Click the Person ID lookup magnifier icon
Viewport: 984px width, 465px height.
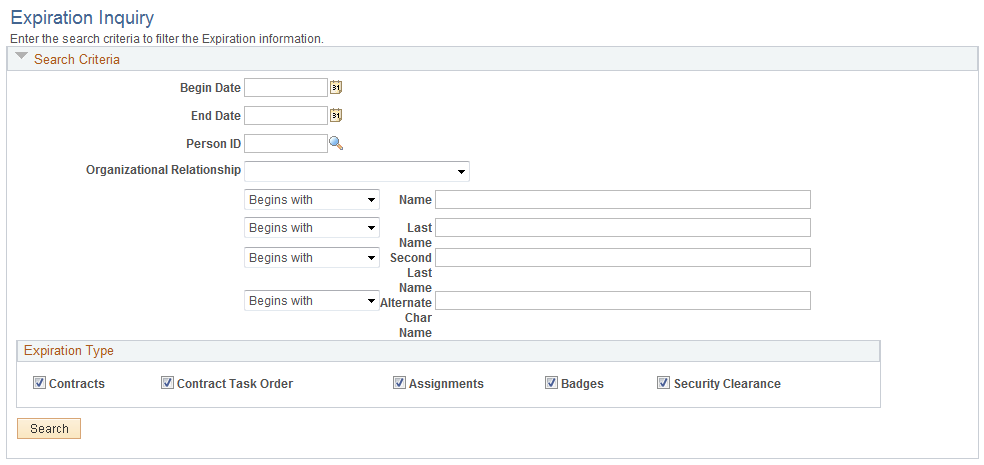(336, 144)
